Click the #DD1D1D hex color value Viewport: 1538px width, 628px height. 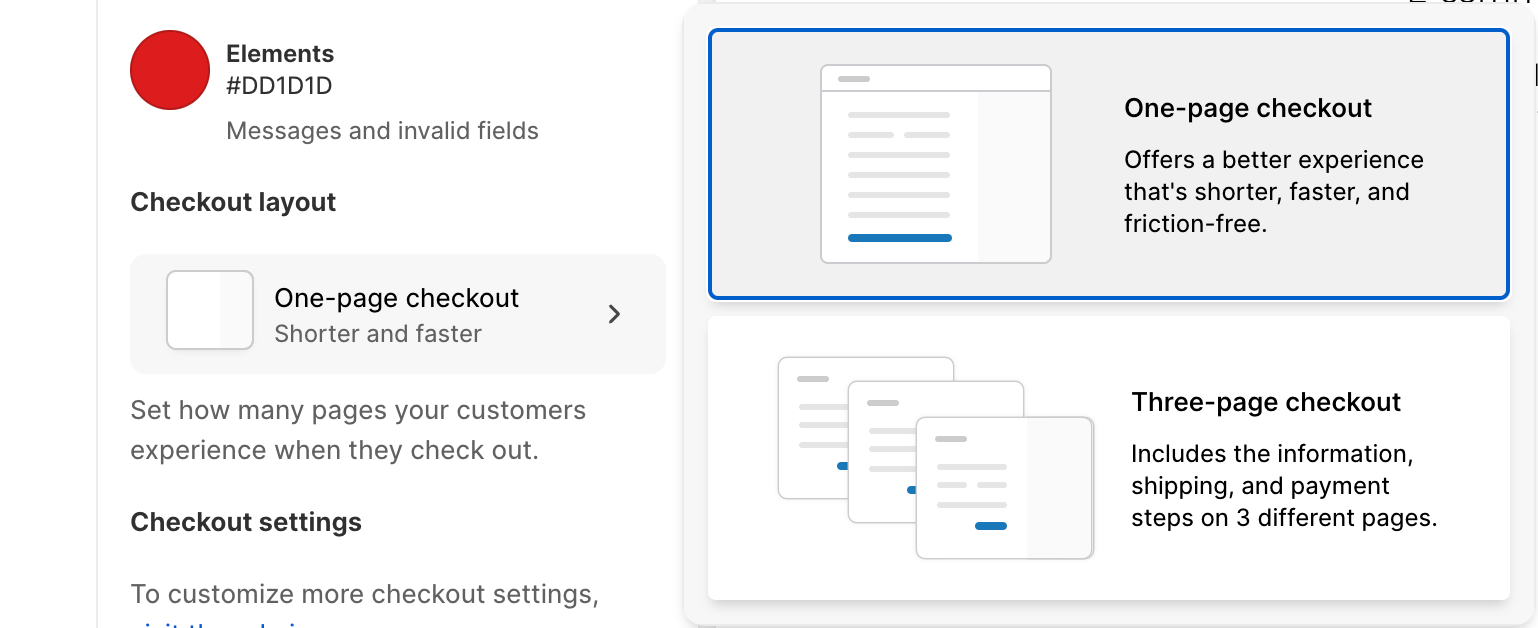coord(279,86)
